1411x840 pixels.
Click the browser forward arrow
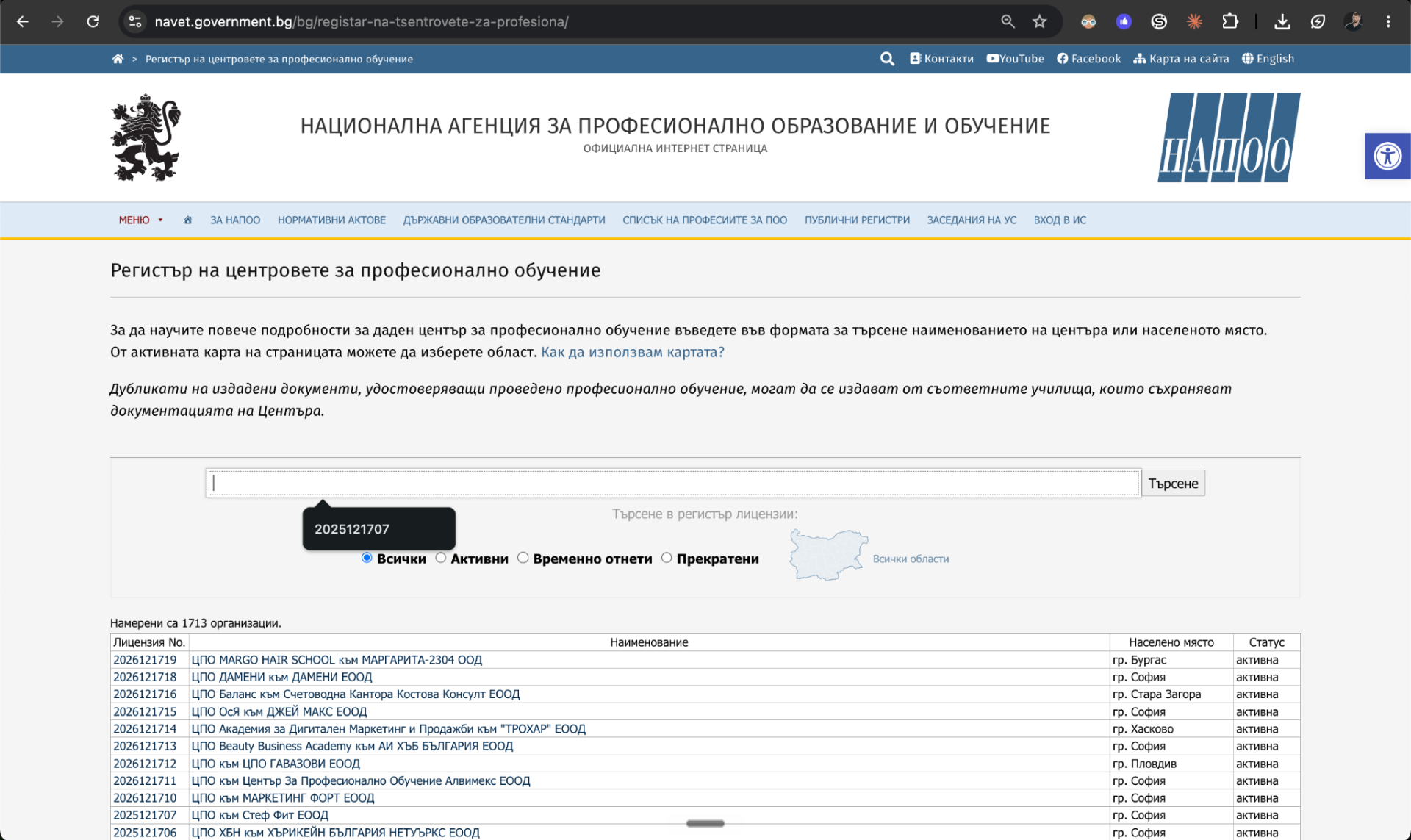[x=57, y=21]
